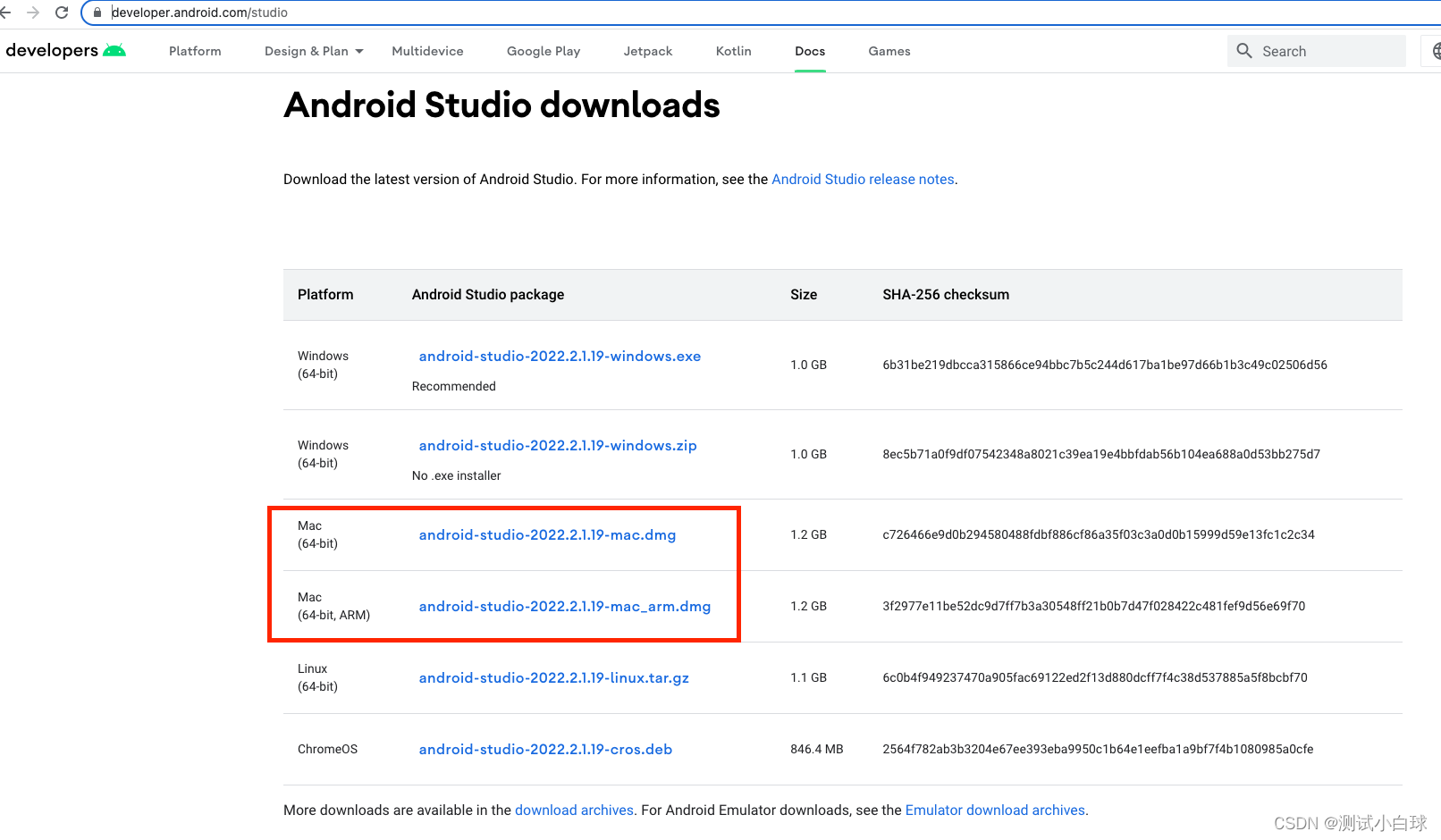
Task: Download android-studio-2022.2.1.19-windows.exe
Action: [560, 356]
